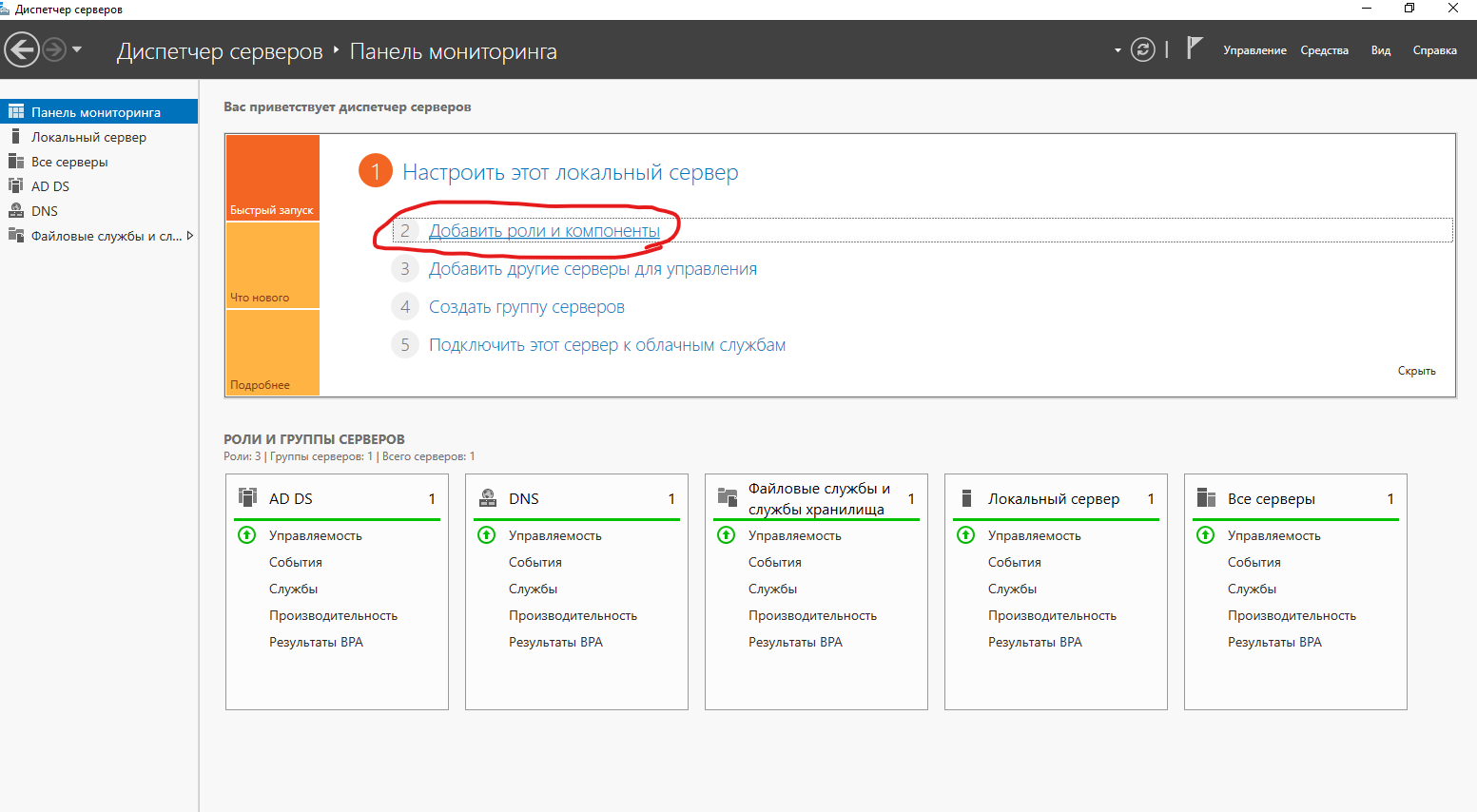1477x812 pixels.
Task: Click the Все серверы sidebar icon
Action: (16, 161)
